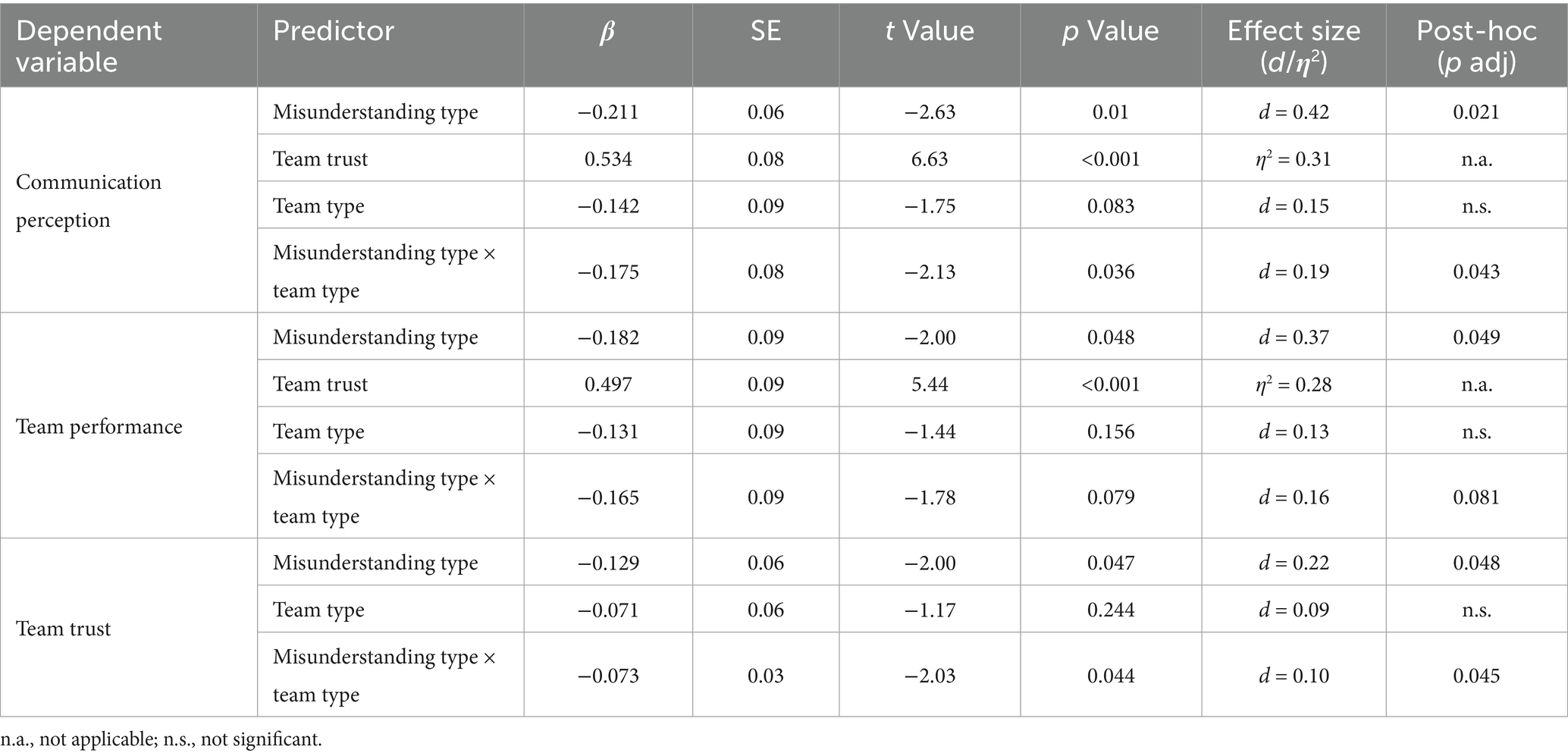
Task: Click the Dependent variable column header
Action: click(x=89, y=45)
